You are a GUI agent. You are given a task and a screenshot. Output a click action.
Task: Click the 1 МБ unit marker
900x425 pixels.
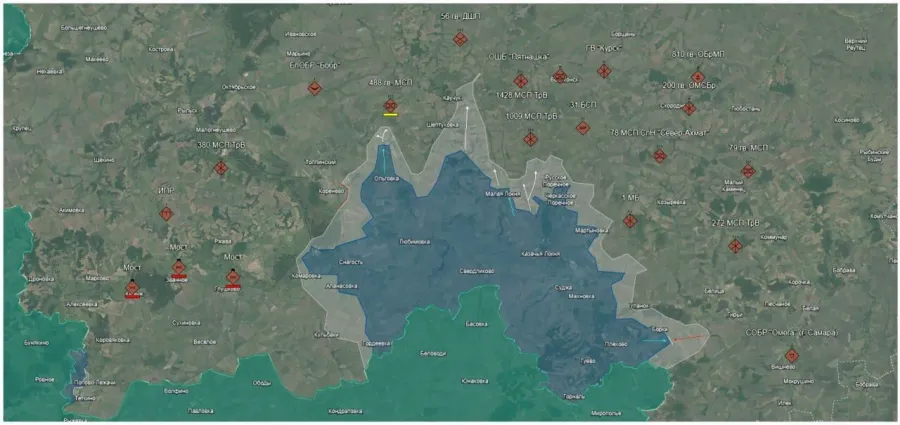[x=630, y=220]
